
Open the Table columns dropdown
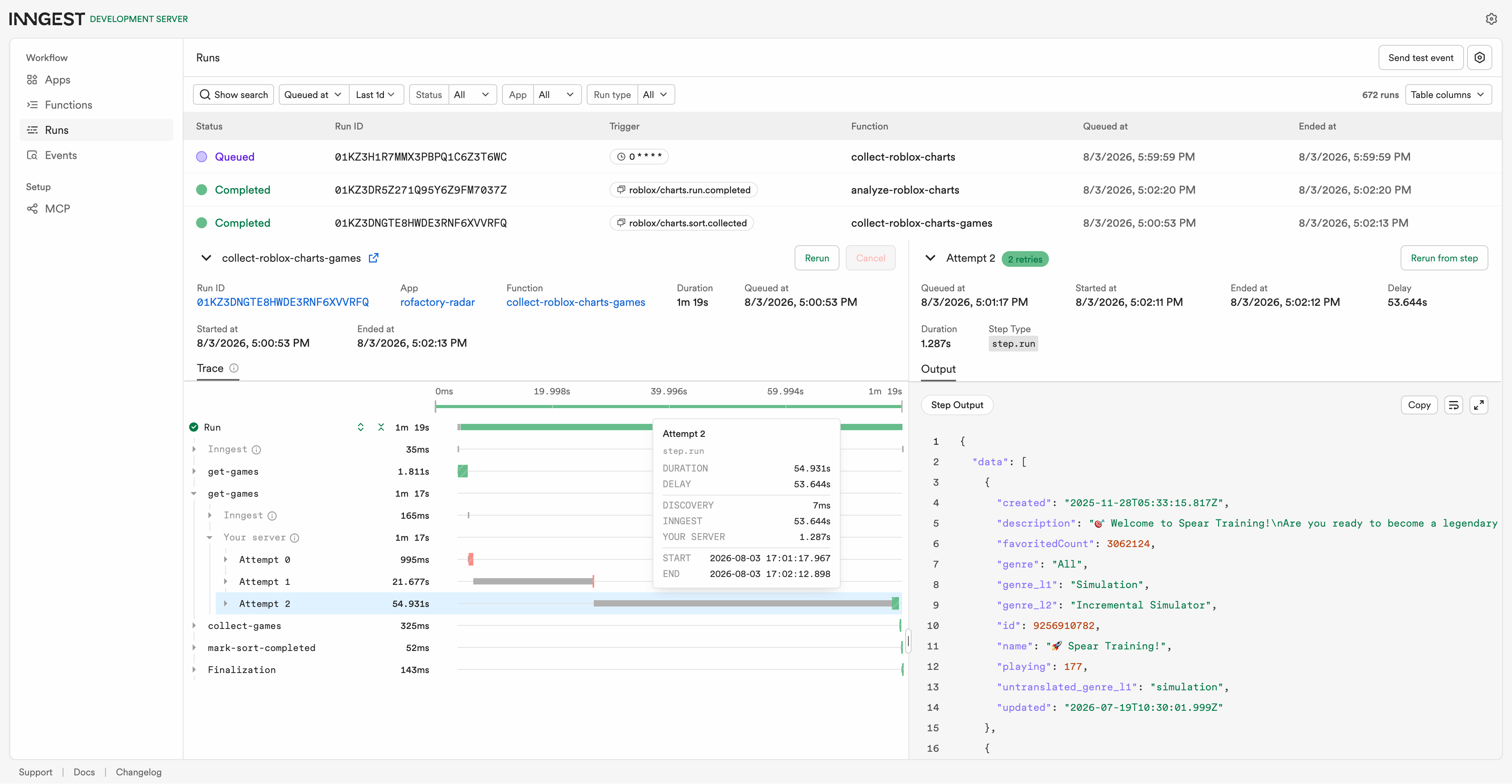pos(1447,94)
